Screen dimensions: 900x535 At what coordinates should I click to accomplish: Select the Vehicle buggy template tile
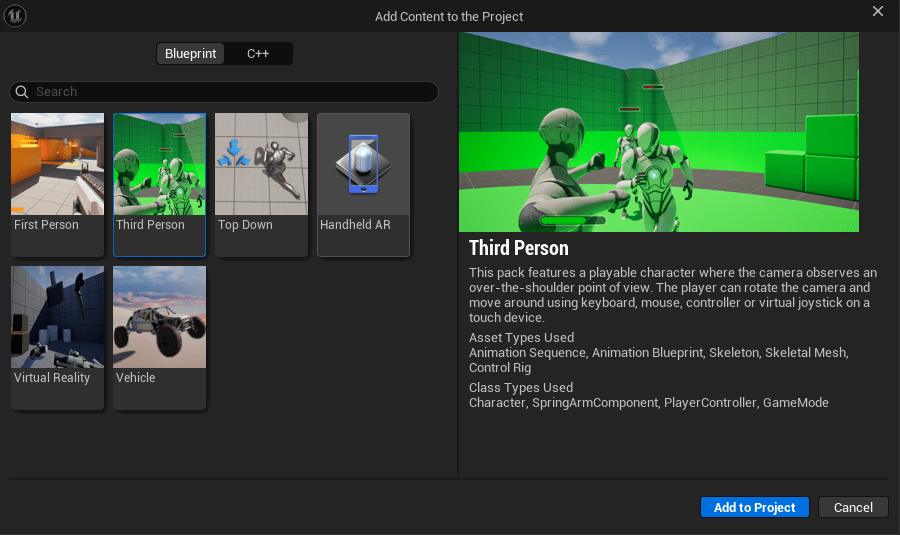159,317
